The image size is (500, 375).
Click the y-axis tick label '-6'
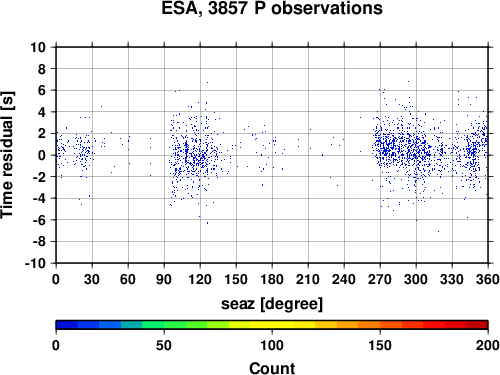point(39,220)
